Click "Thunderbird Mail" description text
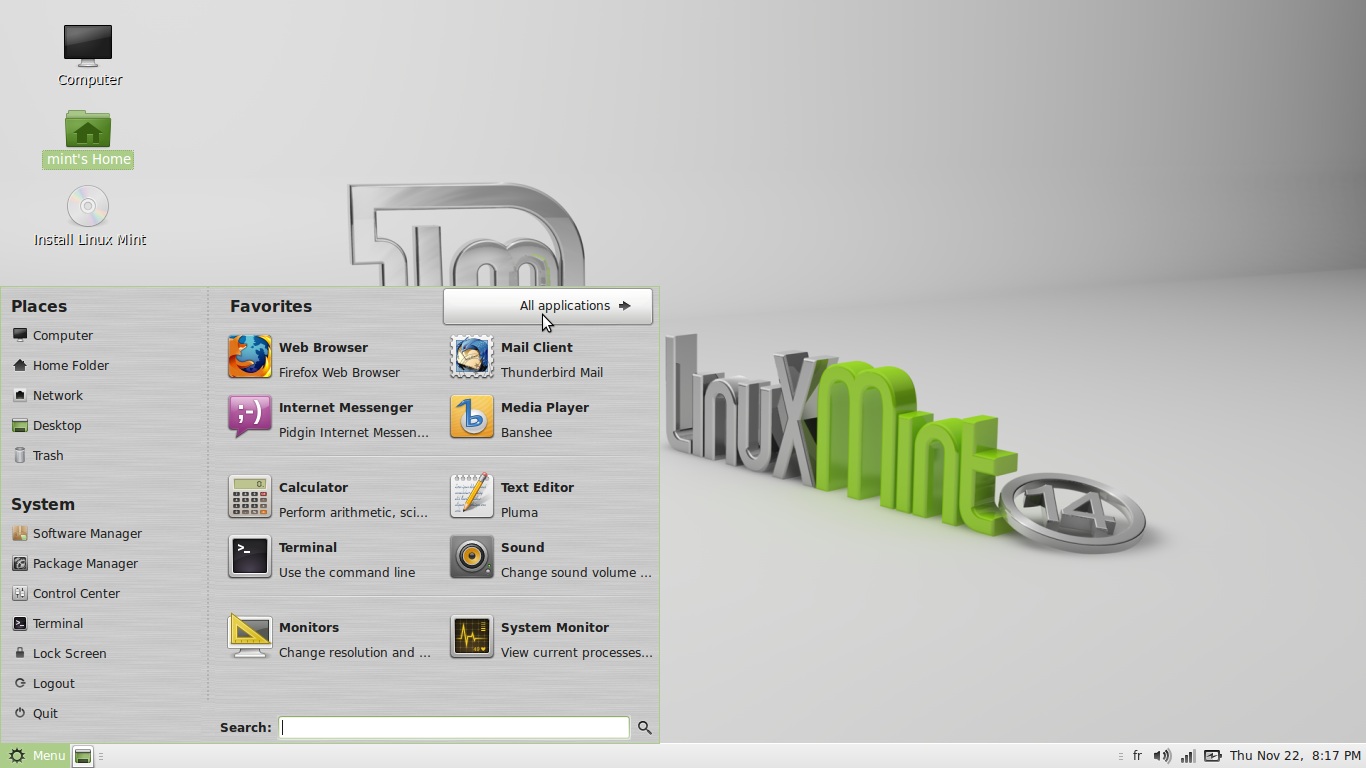Screen dimensions: 1366x768 point(552,373)
